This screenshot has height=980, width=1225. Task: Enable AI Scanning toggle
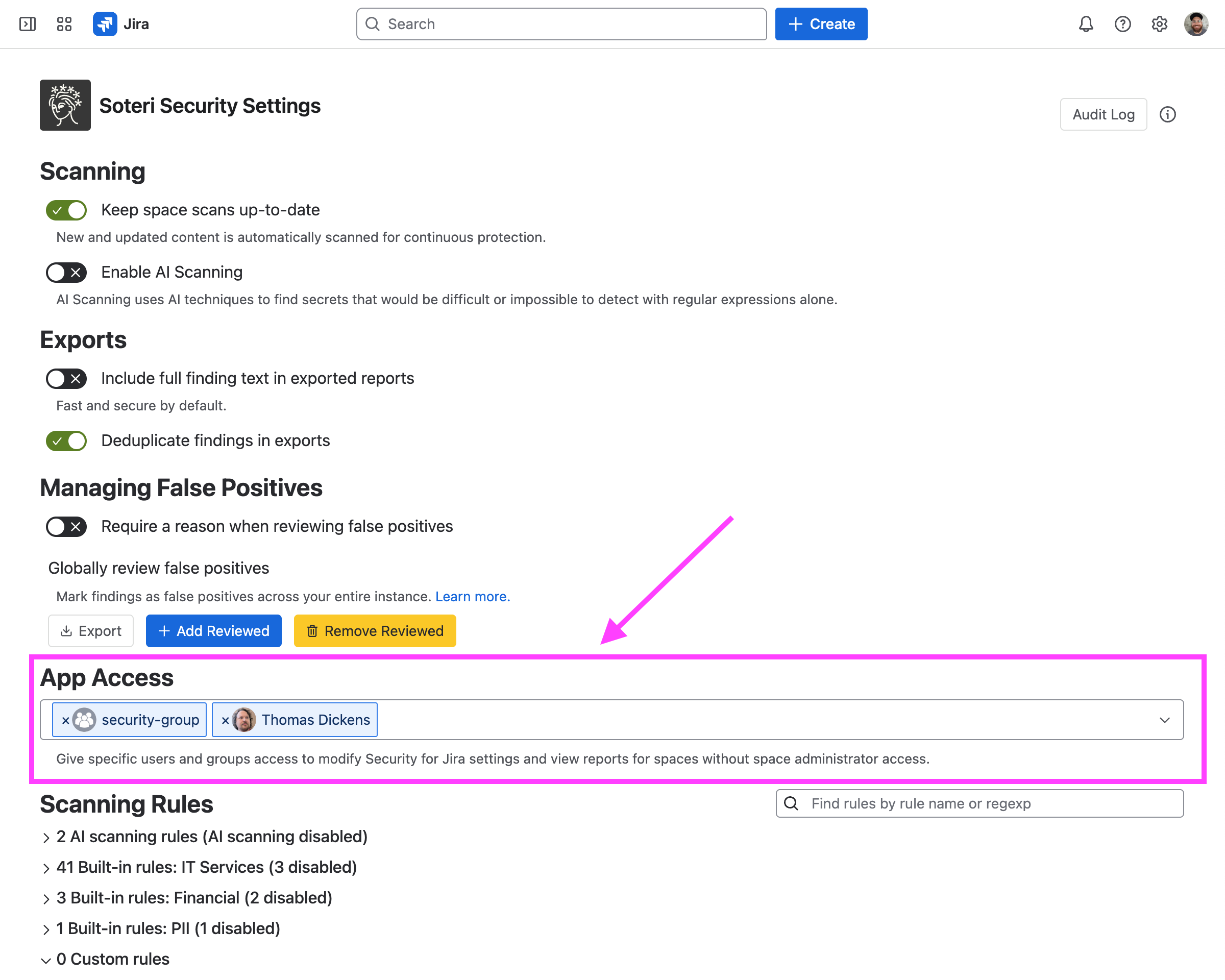tap(66, 273)
